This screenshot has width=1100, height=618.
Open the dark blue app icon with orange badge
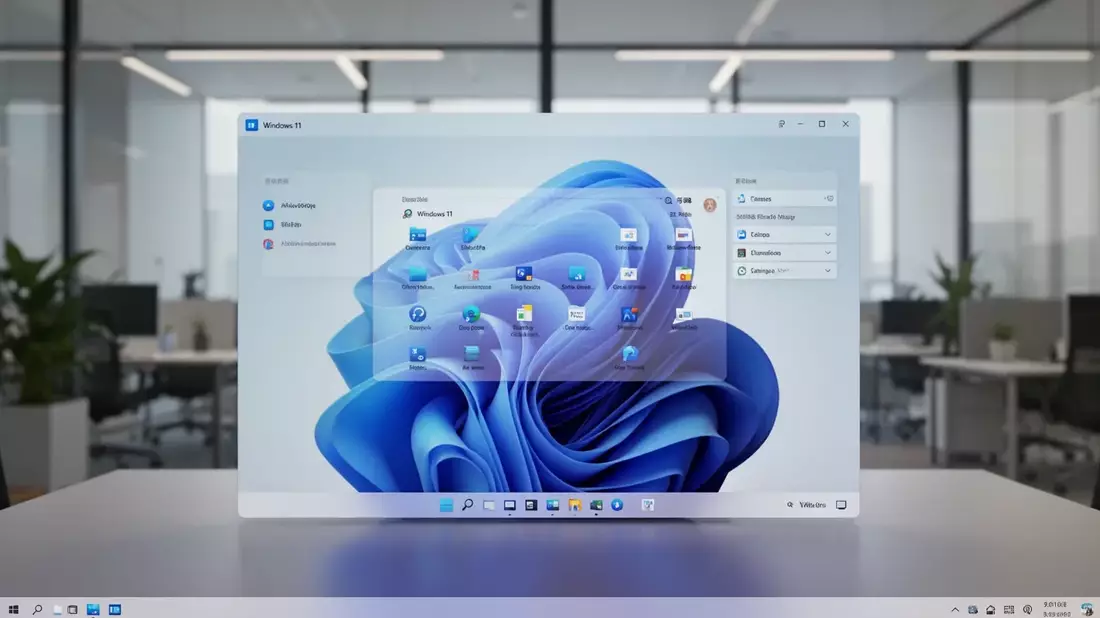[524, 274]
